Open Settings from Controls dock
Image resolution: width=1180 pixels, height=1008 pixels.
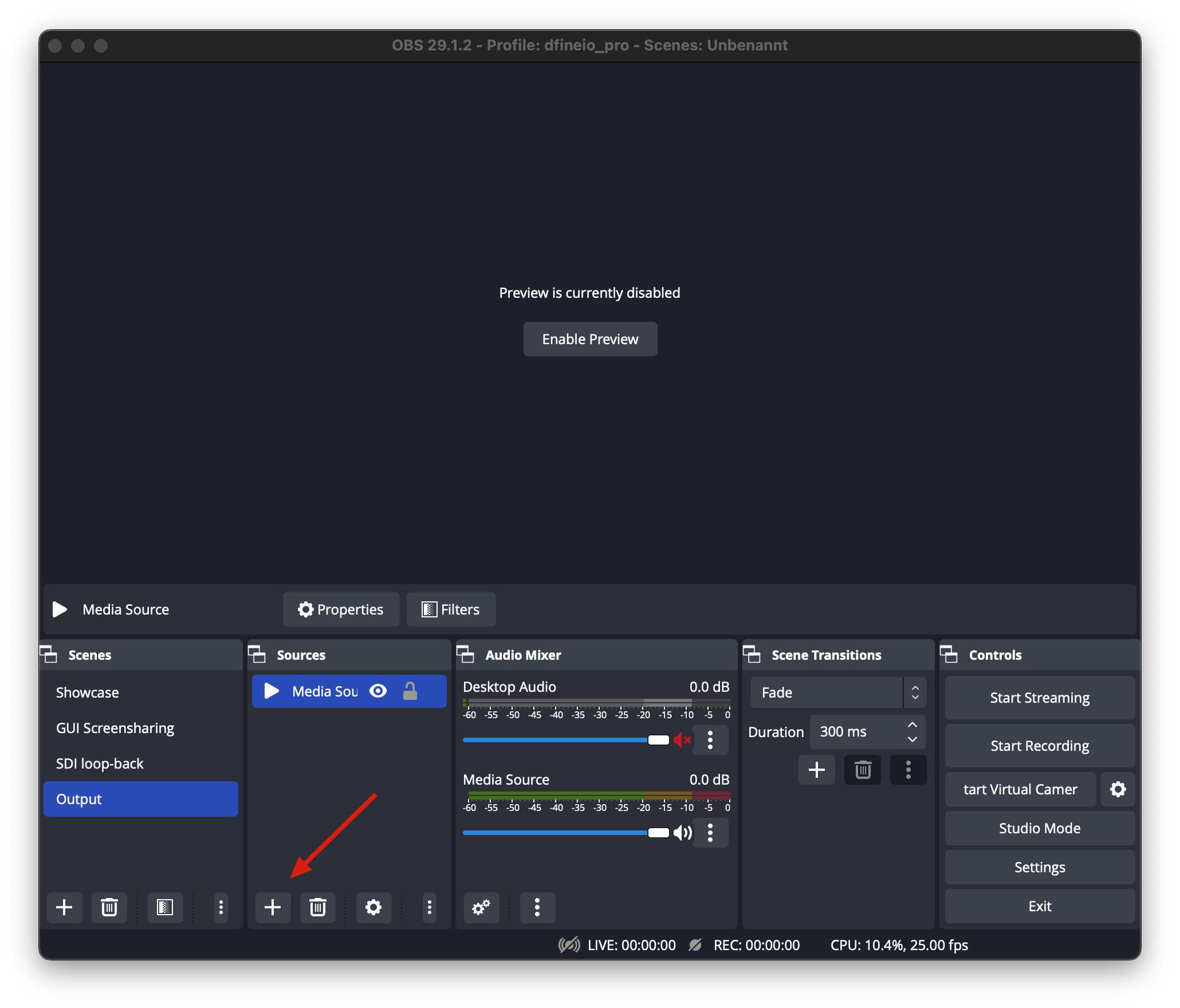tap(1040, 867)
